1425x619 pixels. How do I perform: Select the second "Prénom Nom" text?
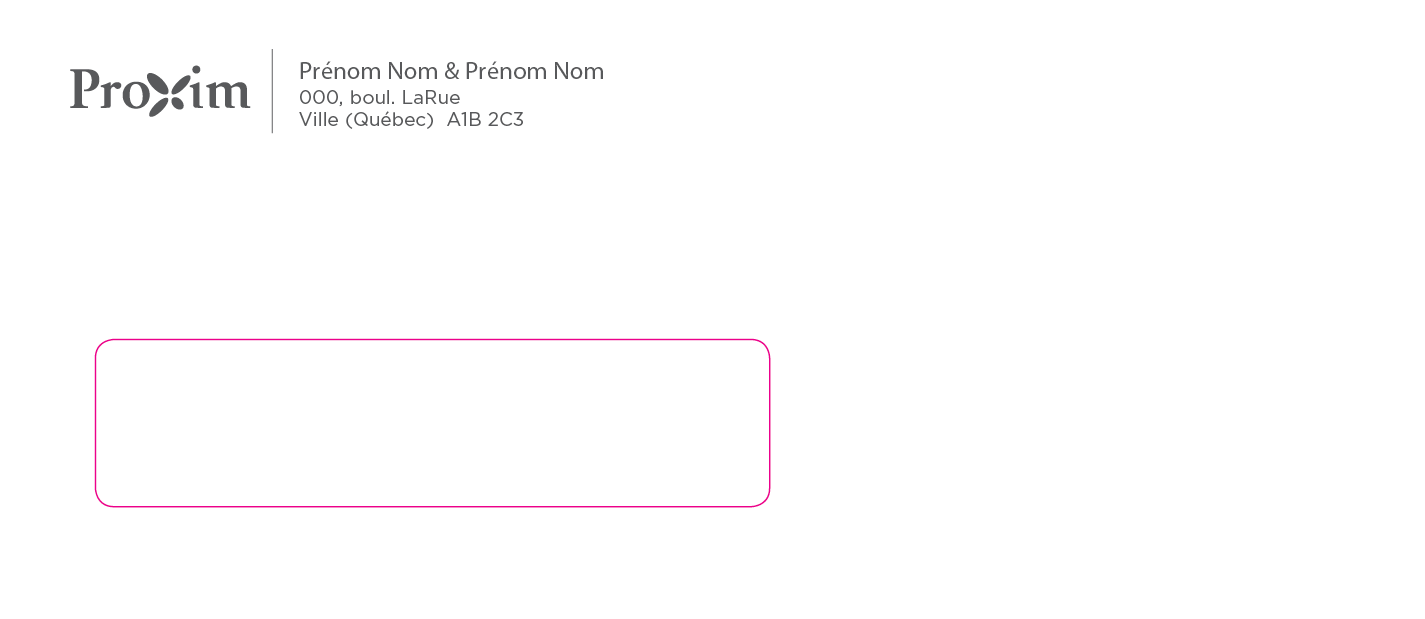coord(534,72)
